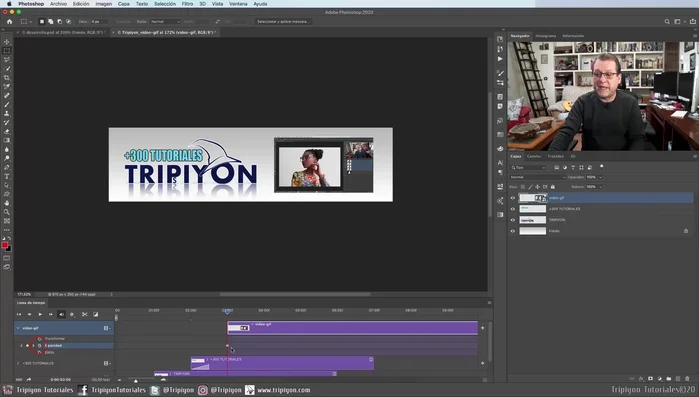Select the Horizontal Type tool
The width and height of the screenshot is (699, 397).
coord(7,176)
